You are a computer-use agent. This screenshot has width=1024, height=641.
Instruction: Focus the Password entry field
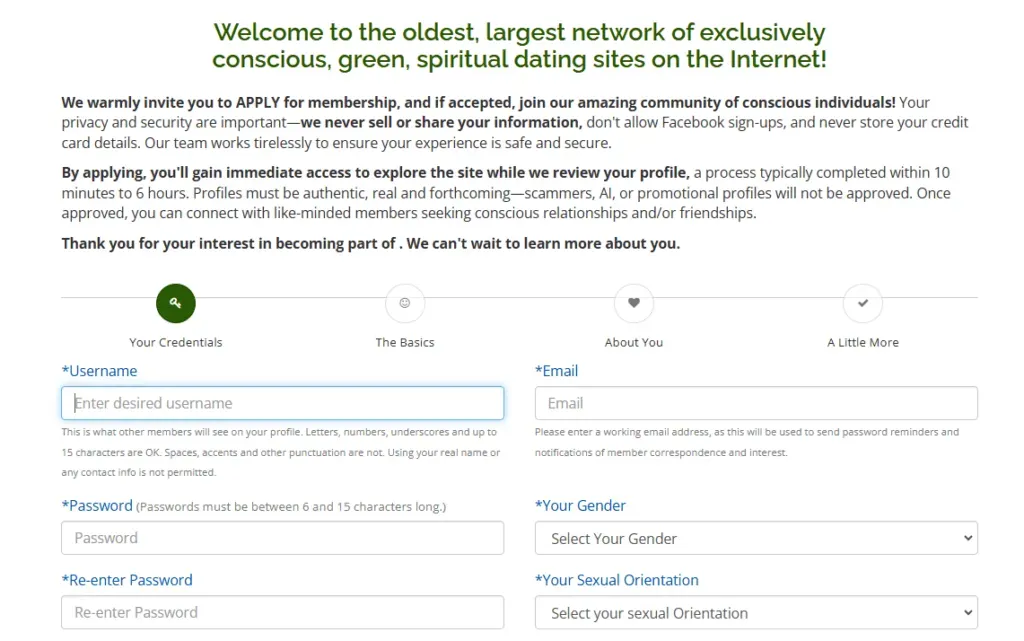tap(282, 538)
